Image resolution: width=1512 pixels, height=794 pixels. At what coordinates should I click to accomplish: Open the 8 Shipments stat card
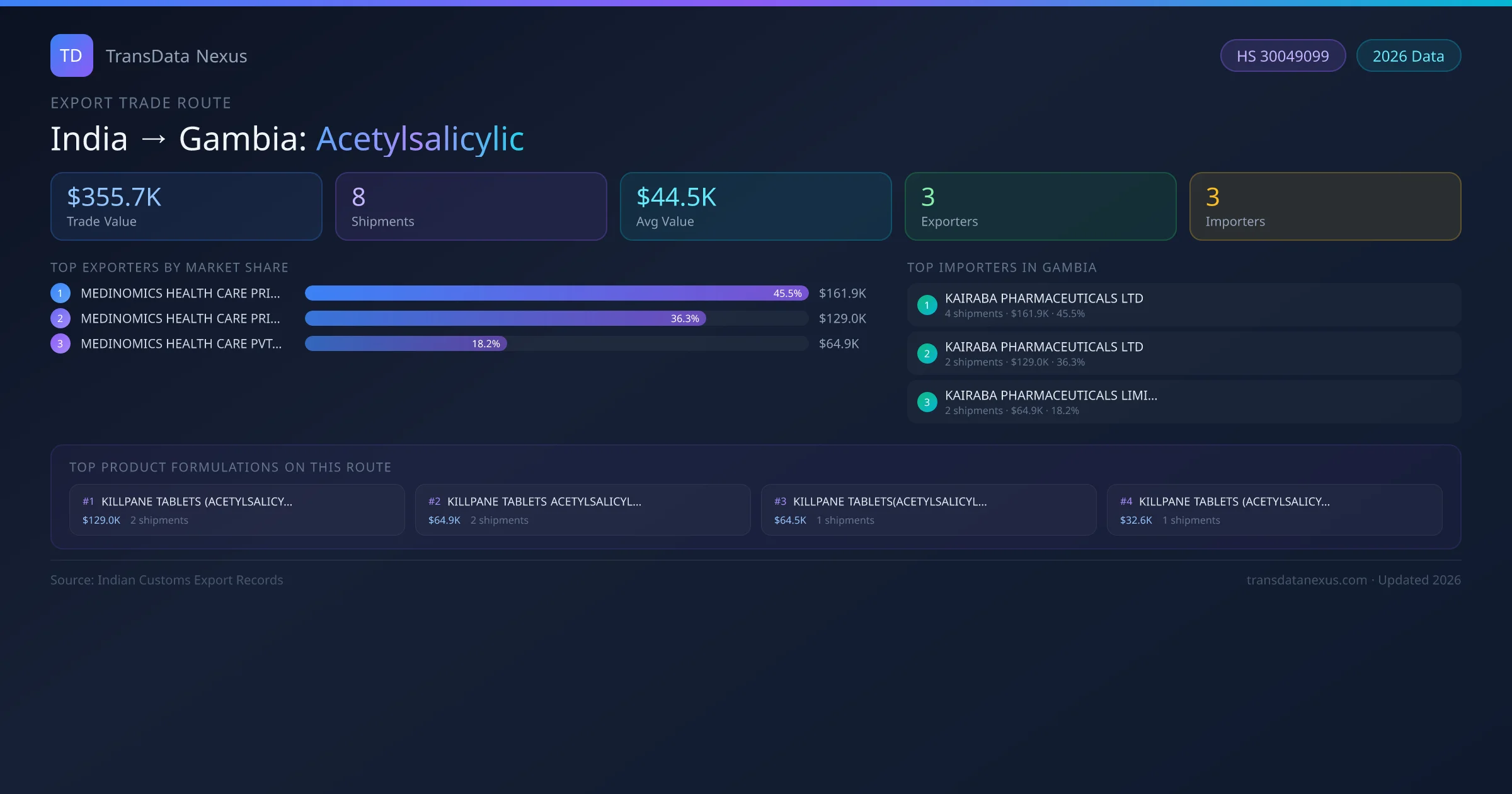pyautogui.click(x=471, y=207)
